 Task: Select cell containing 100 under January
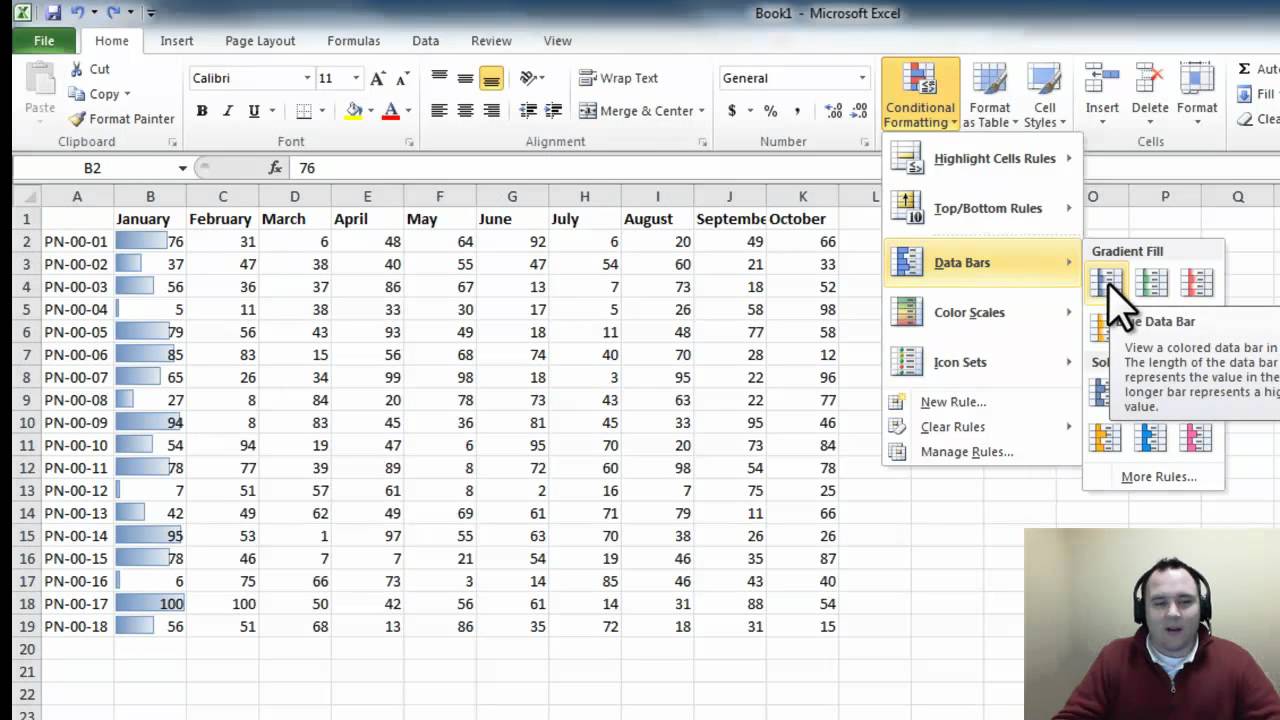pyautogui.click(x=150, y=604)
